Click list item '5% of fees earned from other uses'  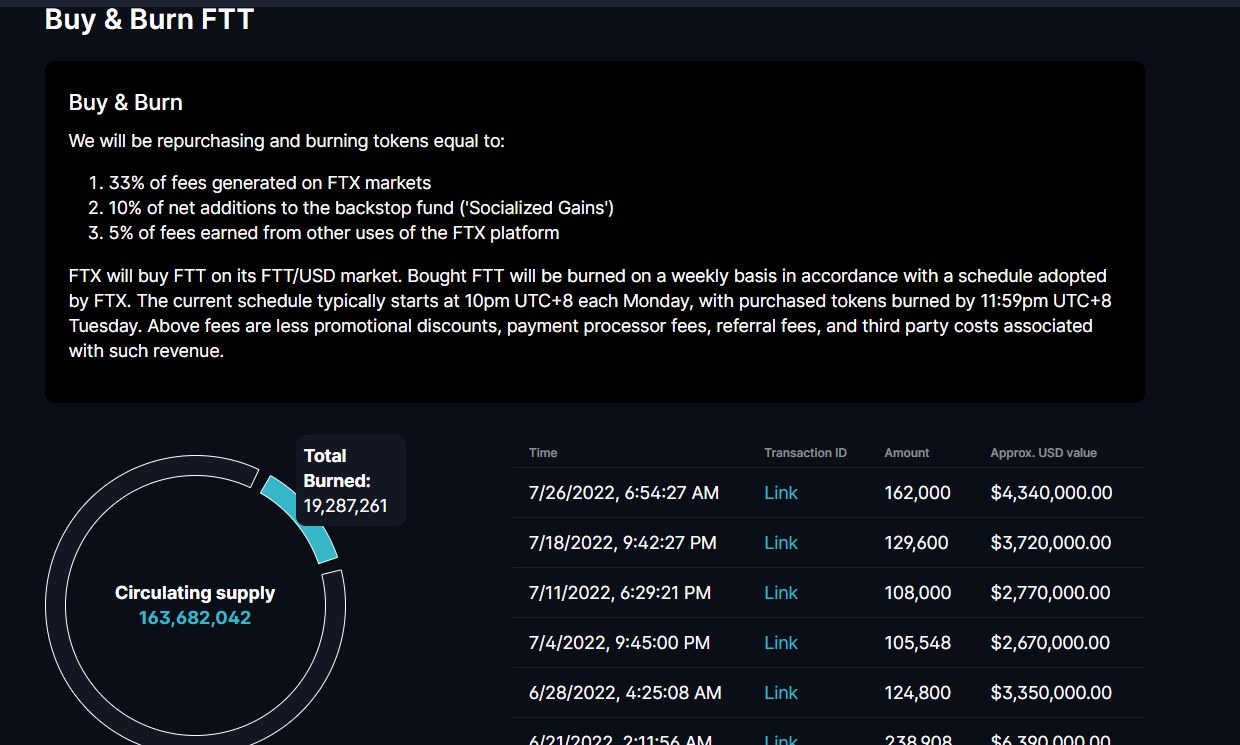[334, 233]
